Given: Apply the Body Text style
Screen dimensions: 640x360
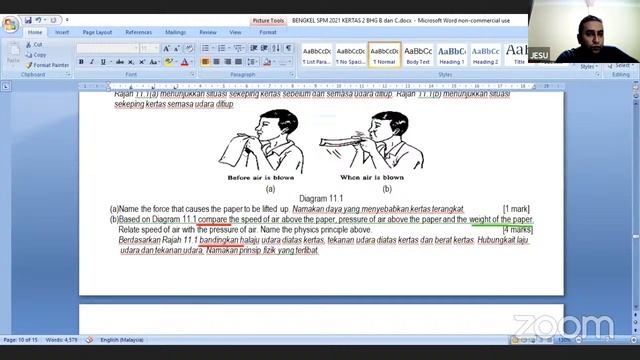Looking at the screenshot, I should pyautogui.click(x=418, y=55).
